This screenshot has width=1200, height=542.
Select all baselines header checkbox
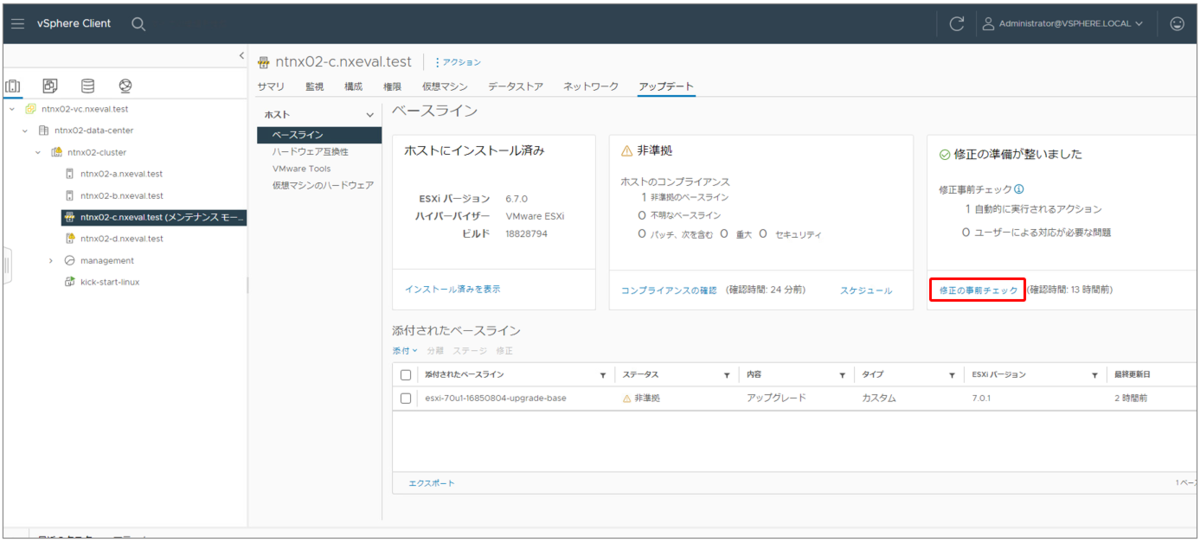(406, 375)
